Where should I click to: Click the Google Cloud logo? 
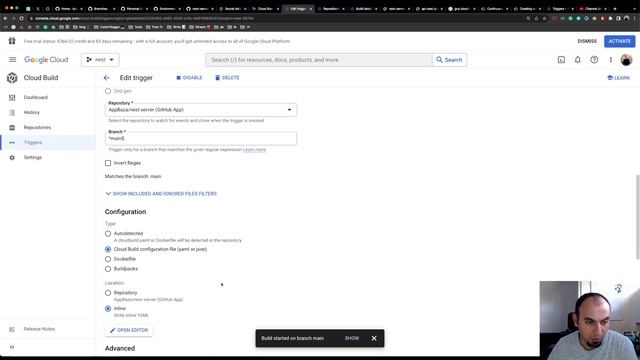click(46, 60)
